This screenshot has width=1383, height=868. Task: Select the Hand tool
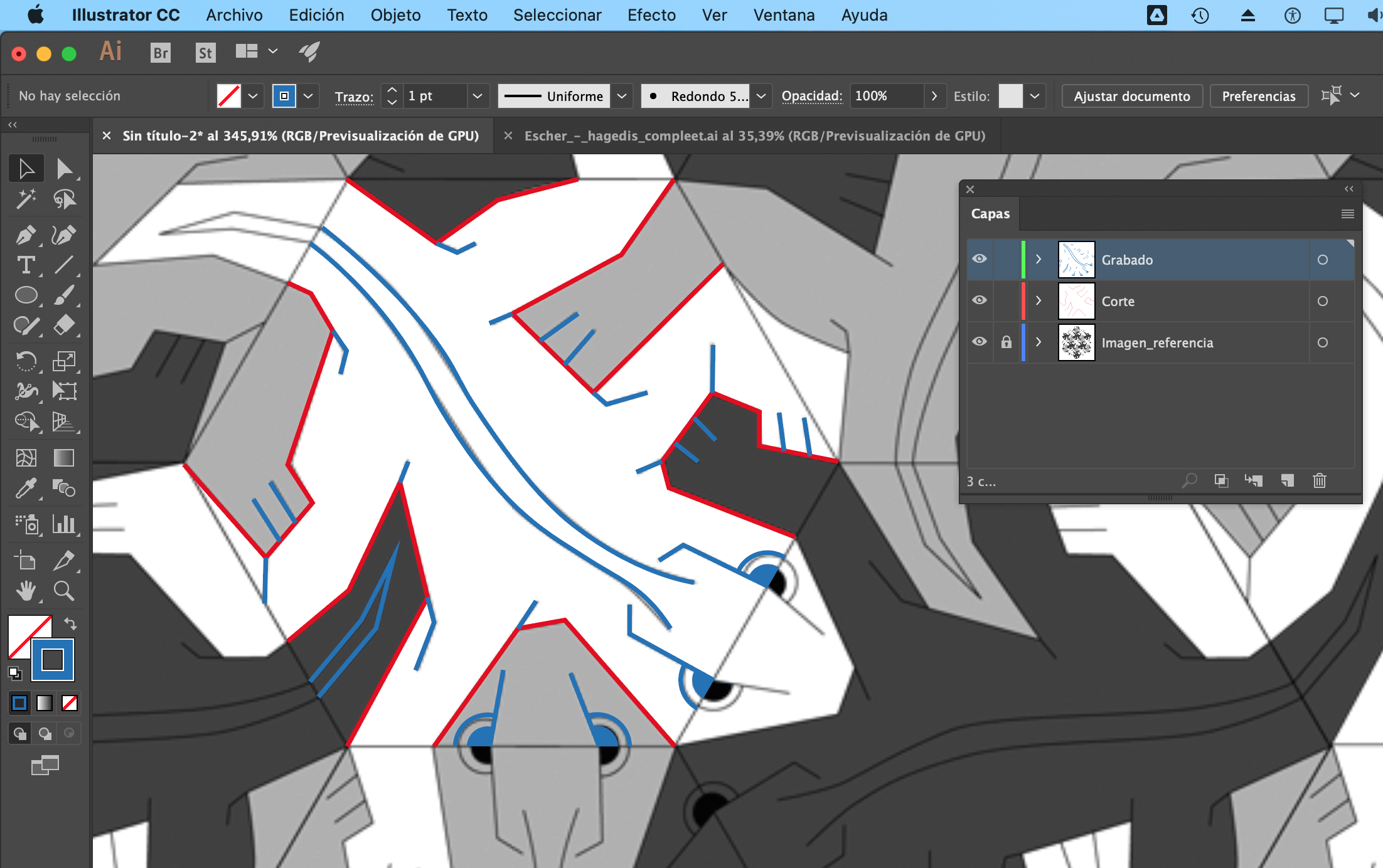[26, 591]
